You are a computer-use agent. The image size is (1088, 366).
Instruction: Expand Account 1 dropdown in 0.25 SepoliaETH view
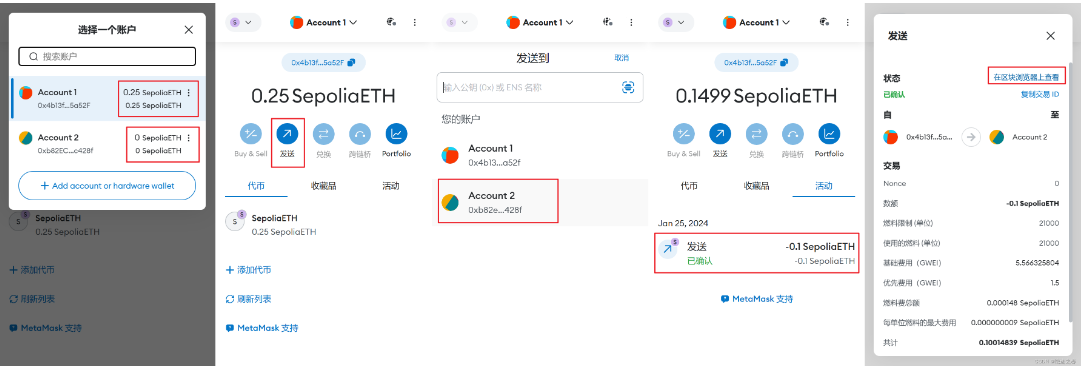coord(323,22)
